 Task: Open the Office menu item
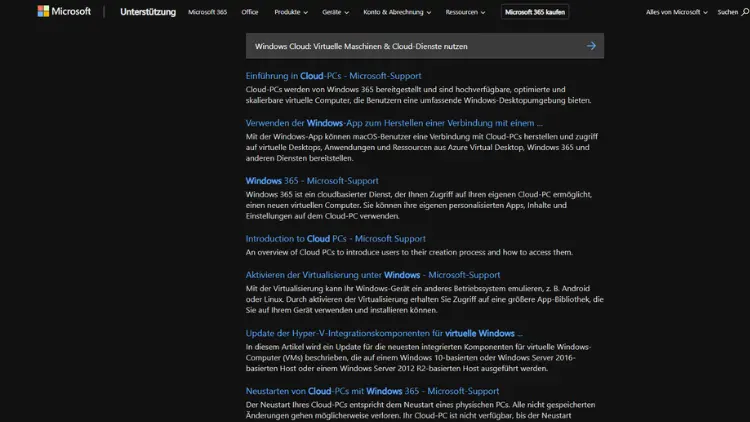tap(250, 12)
